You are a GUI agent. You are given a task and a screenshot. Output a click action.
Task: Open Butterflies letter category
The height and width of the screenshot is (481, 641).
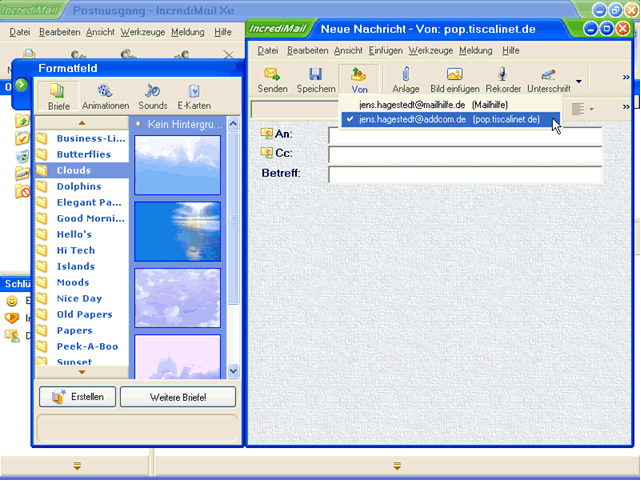tap(82, 154)
